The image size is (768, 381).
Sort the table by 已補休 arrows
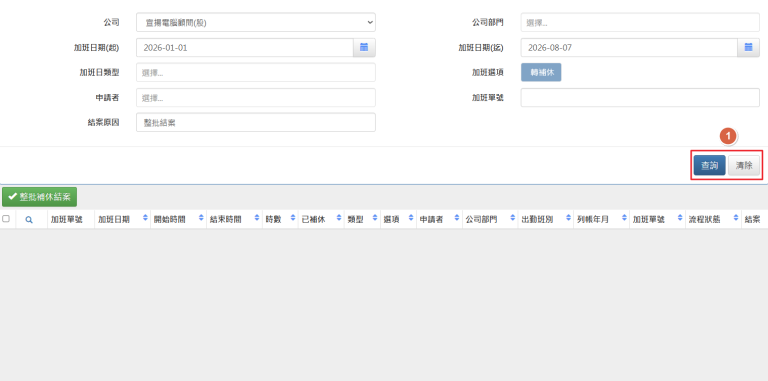coord(339,218)
